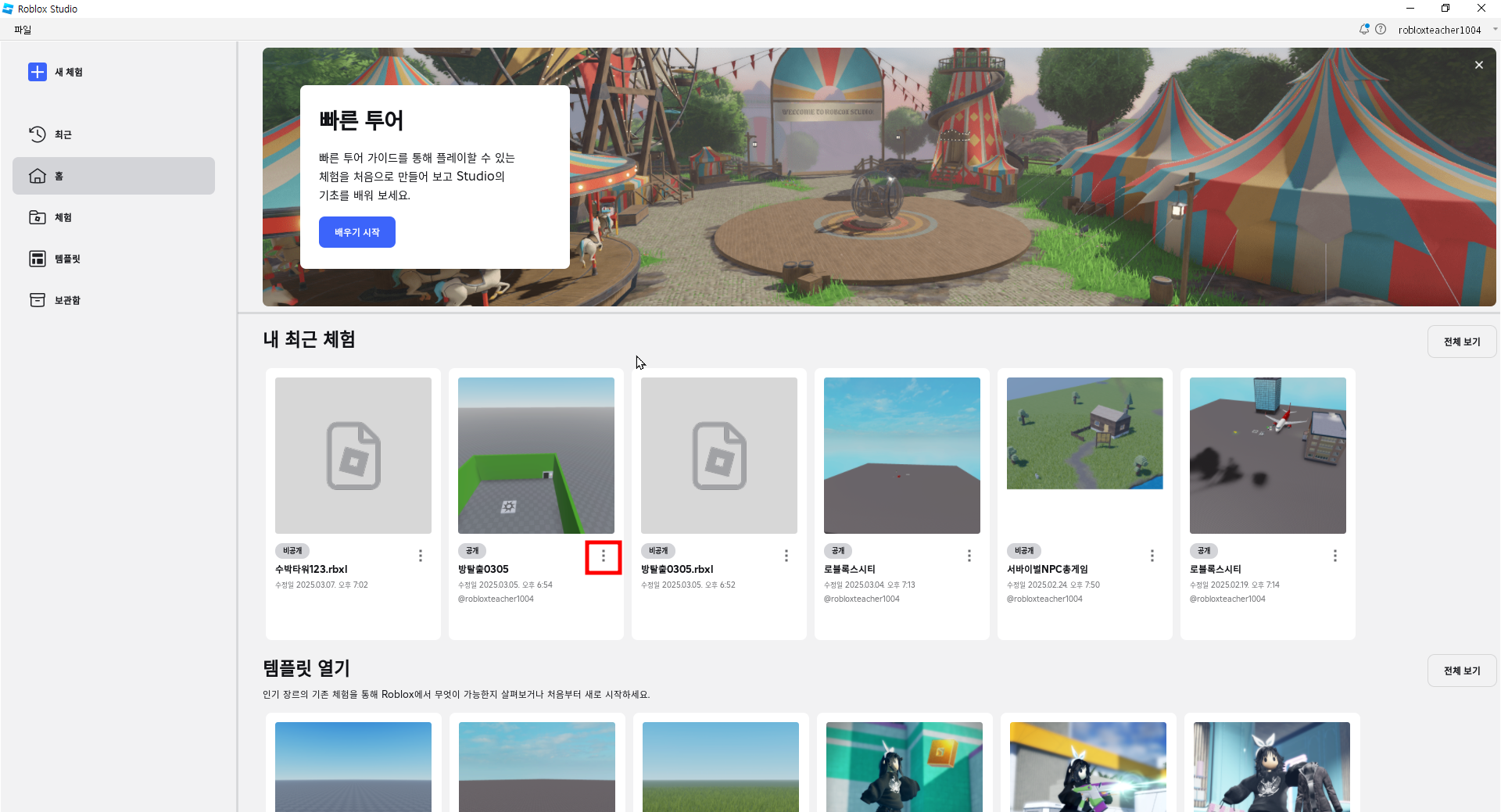Viewport: 1501px width, 812px height.
Task: Open the 방탈출0305 green wall thumbnail
Action: pyautogui.click(x=536, y=456)
